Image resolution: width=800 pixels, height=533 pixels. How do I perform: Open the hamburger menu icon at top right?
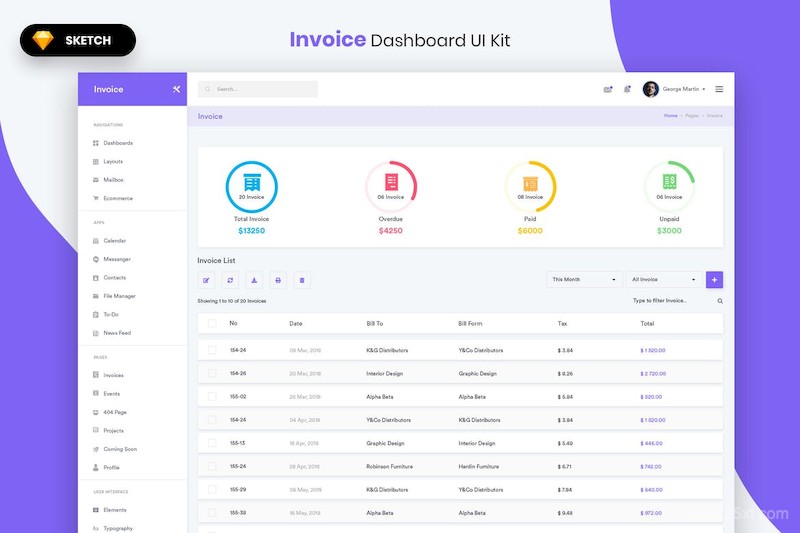719,89
